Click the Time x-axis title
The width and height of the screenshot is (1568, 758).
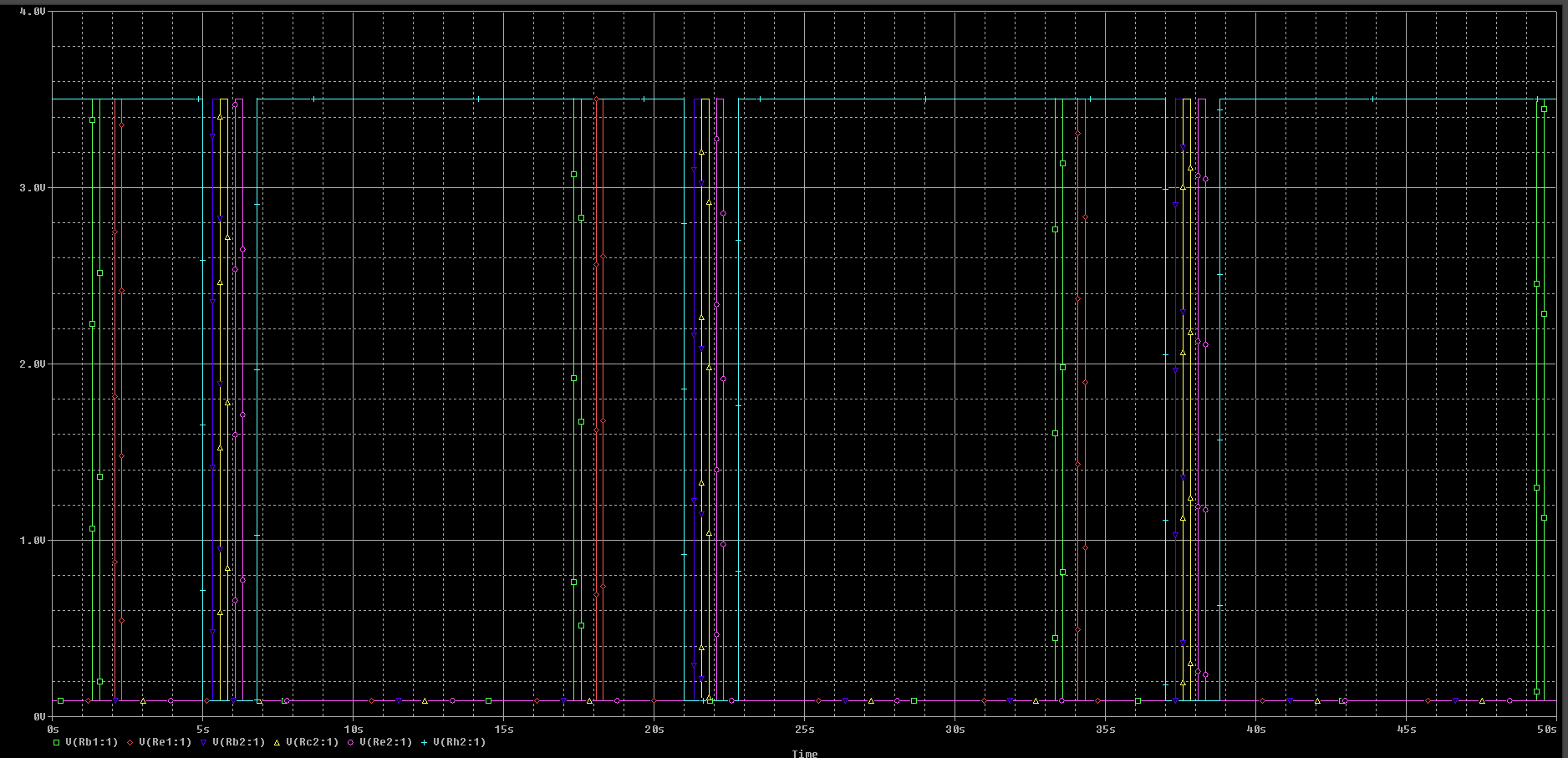[805, 754]
